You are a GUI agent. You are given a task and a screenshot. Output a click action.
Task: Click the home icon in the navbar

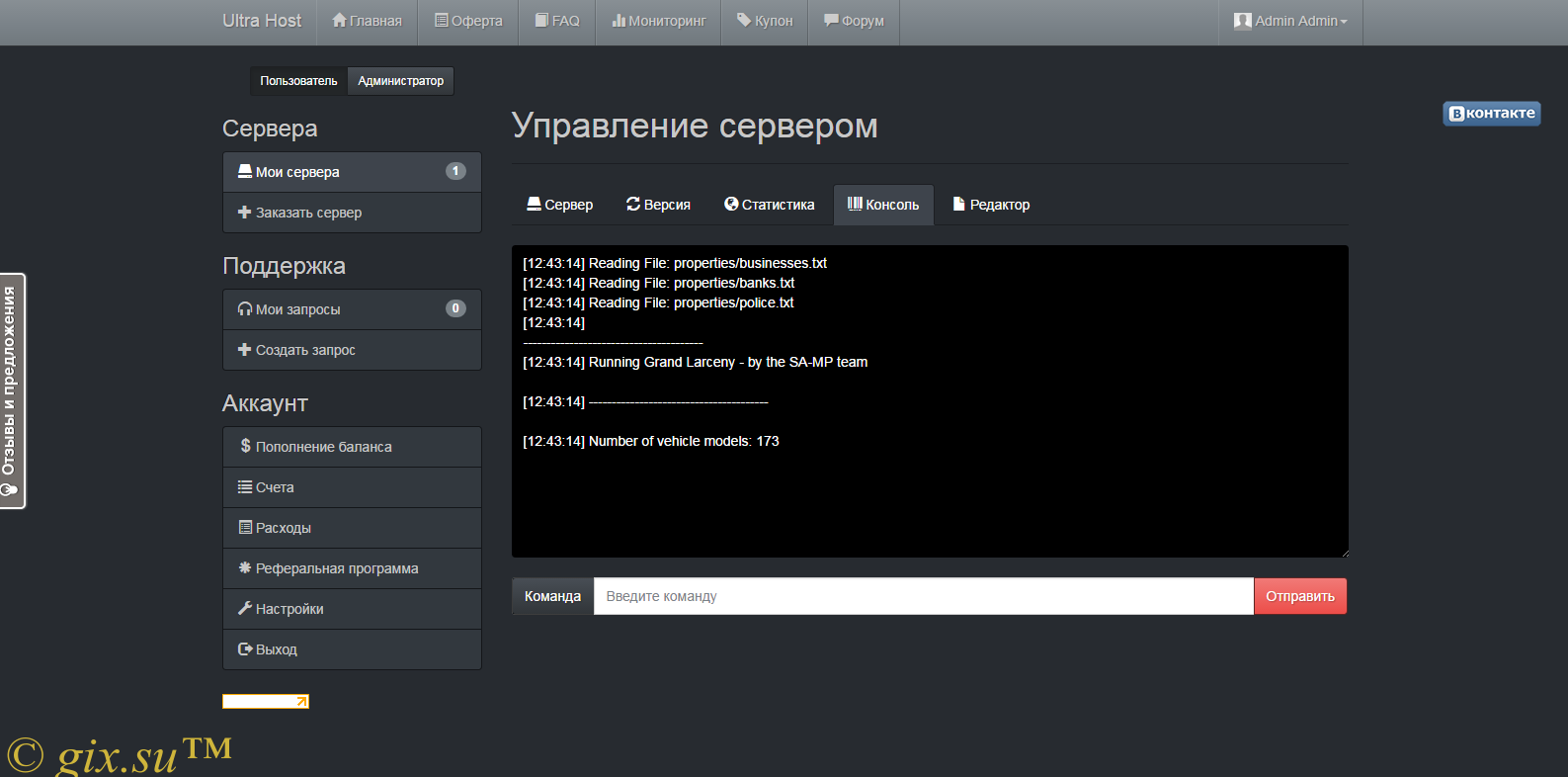340,20
